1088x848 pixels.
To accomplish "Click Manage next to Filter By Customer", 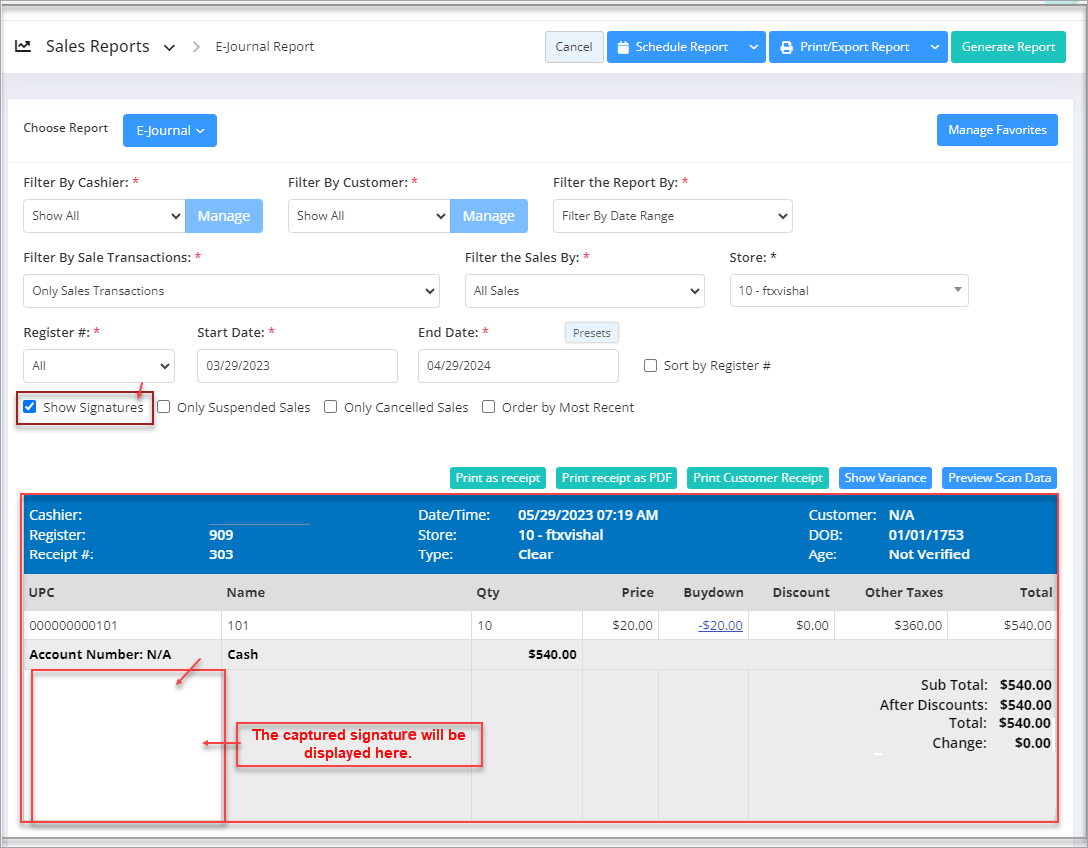I will click(x=489, y=216).
